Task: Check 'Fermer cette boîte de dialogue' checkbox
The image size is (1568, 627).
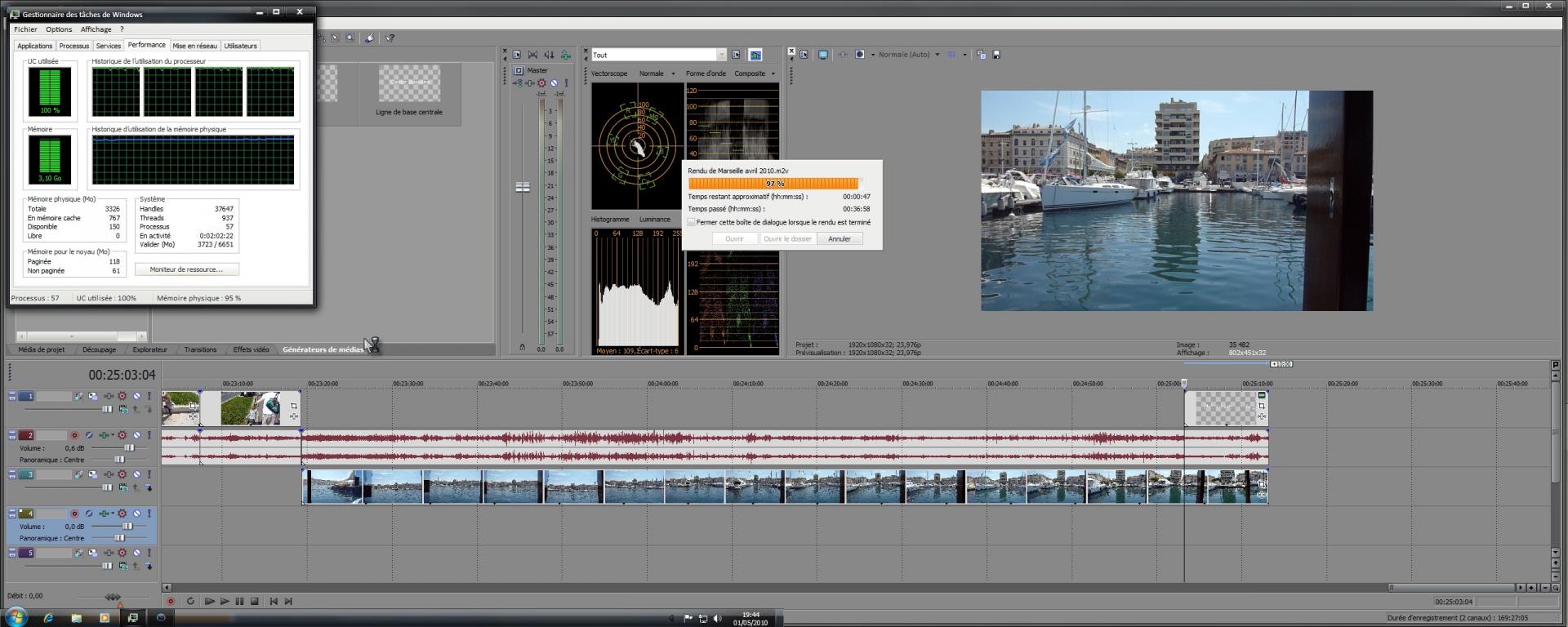Action: [x=691, y=222]
